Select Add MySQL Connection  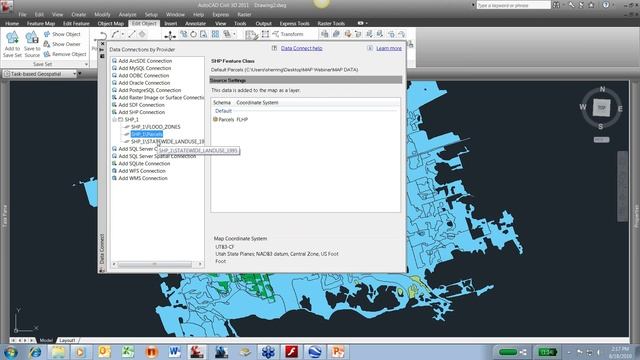[x=144, y=68]
